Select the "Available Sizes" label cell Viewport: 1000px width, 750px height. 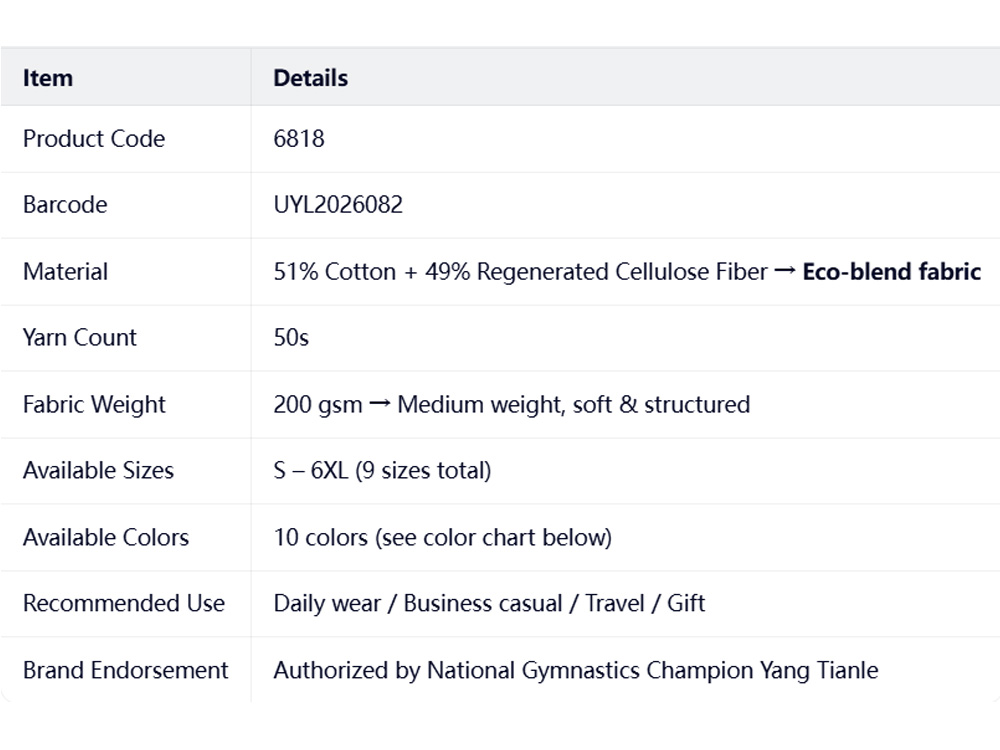coord(98,471)
